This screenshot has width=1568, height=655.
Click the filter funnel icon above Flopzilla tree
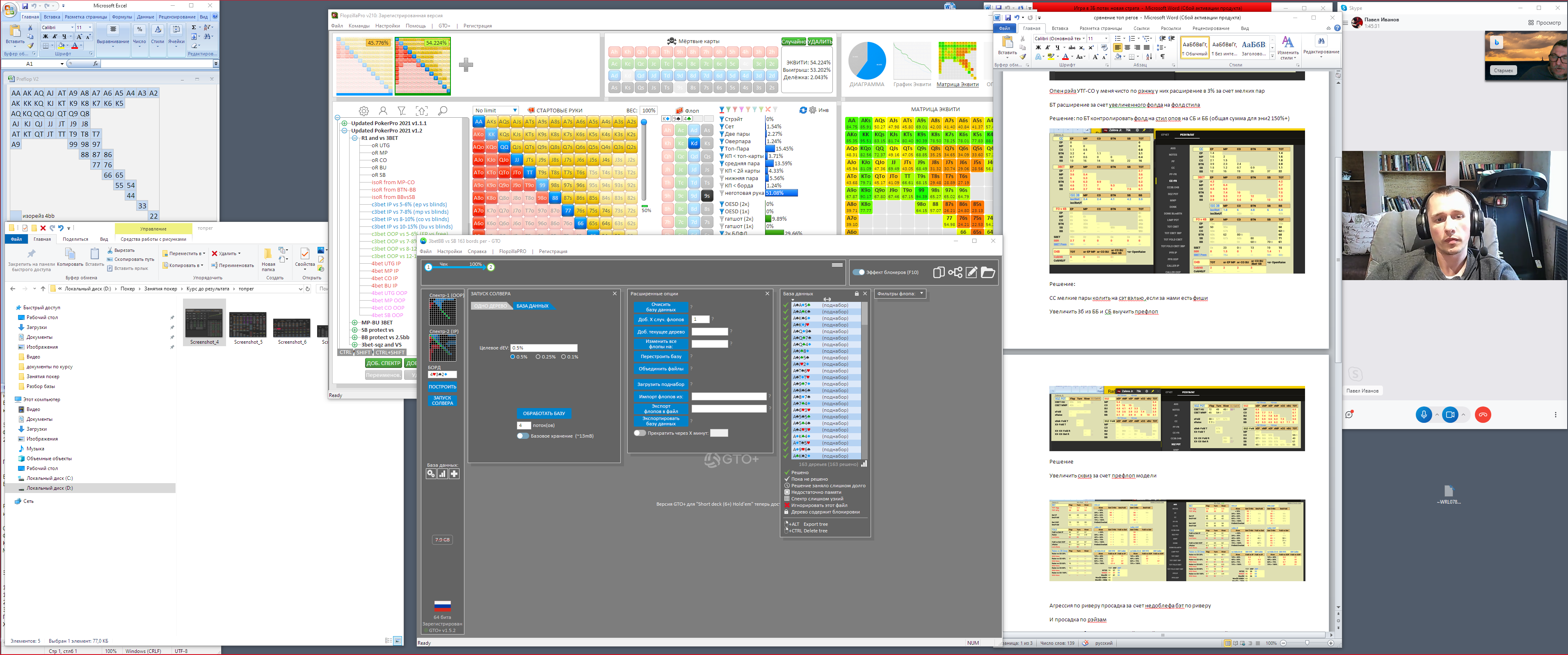pyautogui.click(x=402, y=111)
